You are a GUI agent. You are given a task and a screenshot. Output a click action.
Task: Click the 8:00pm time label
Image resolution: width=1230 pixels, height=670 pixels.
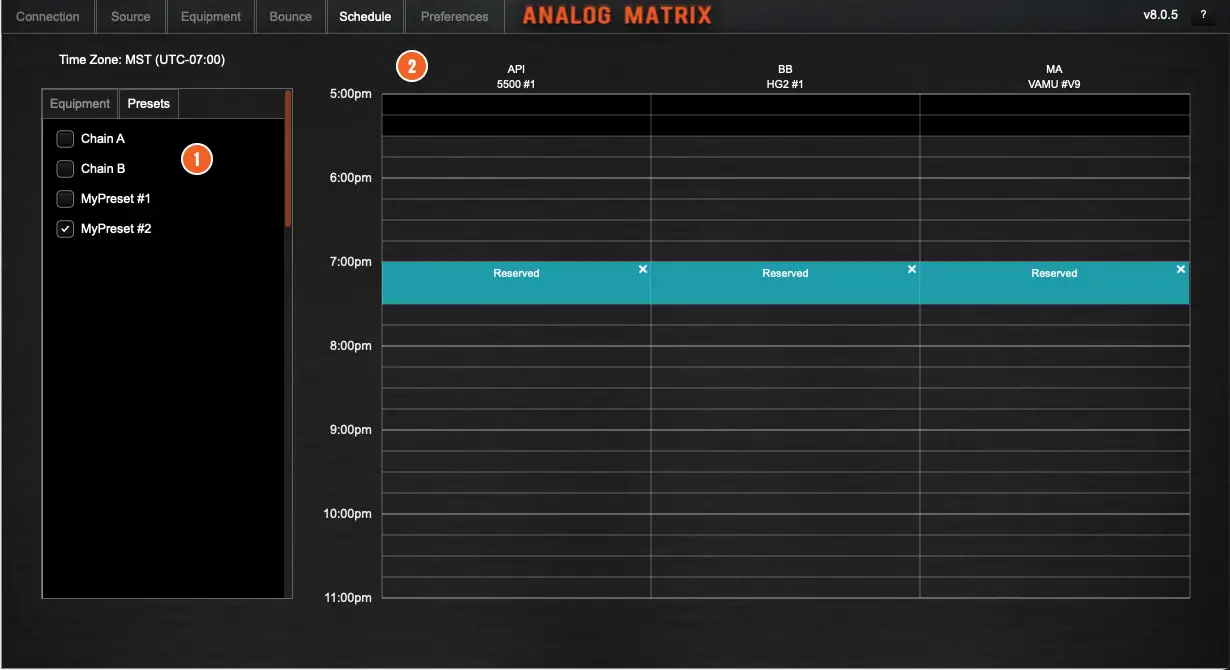point(350,346)
